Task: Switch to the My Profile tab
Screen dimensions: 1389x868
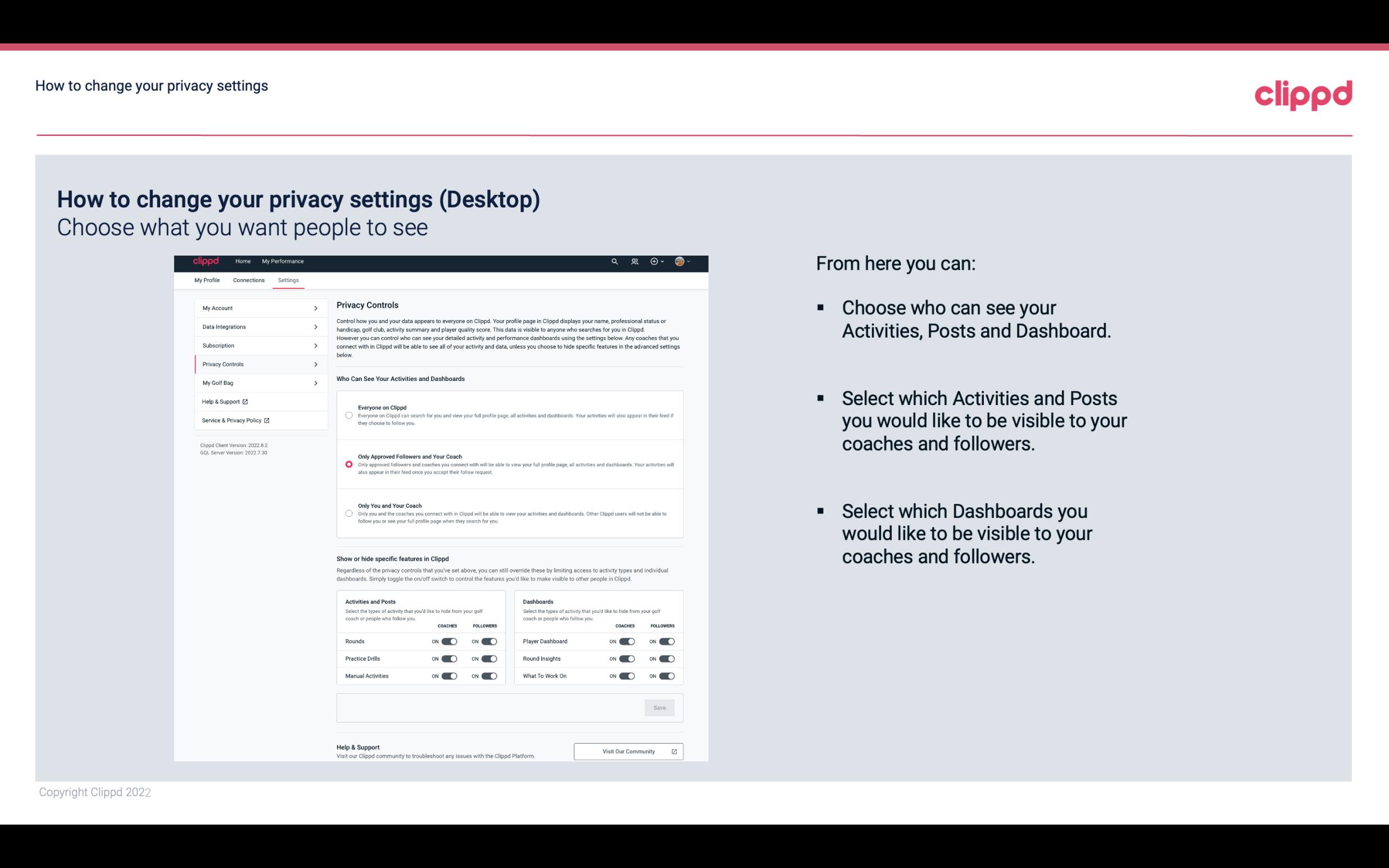Action: (207, 280)
